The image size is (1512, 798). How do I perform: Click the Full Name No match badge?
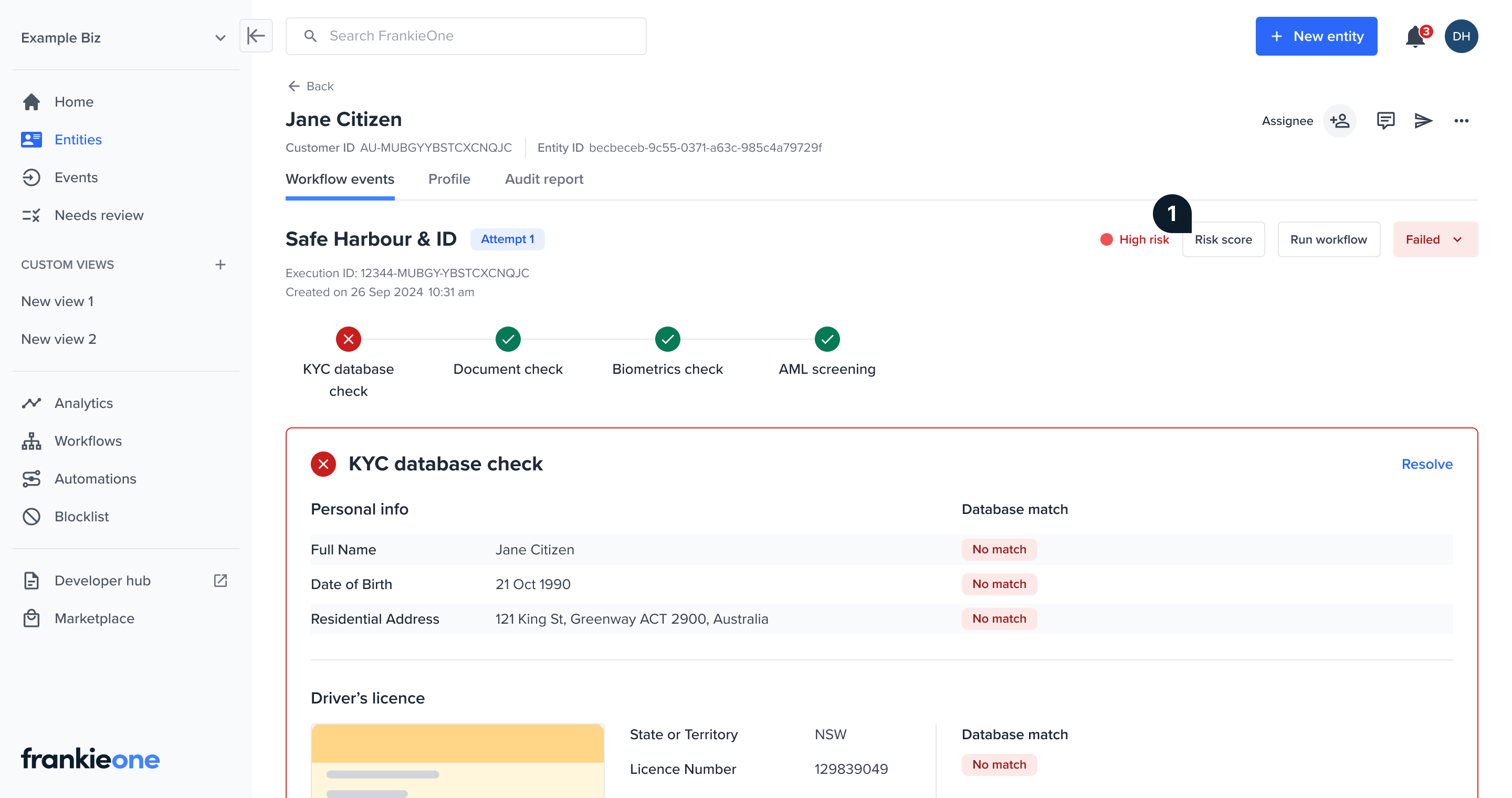tap(999, 550)
